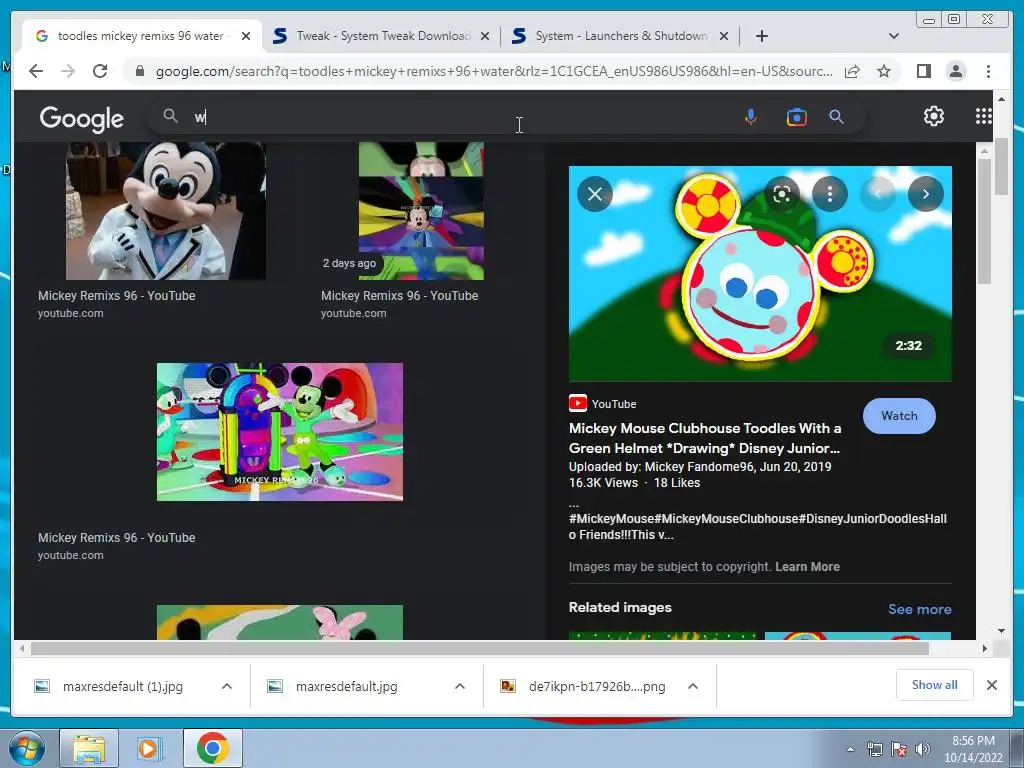This screenshot has height=768, width=1024.
Task: Toggle the Chrome side panel
Action: pyautogui.click(x=923, y=71)
